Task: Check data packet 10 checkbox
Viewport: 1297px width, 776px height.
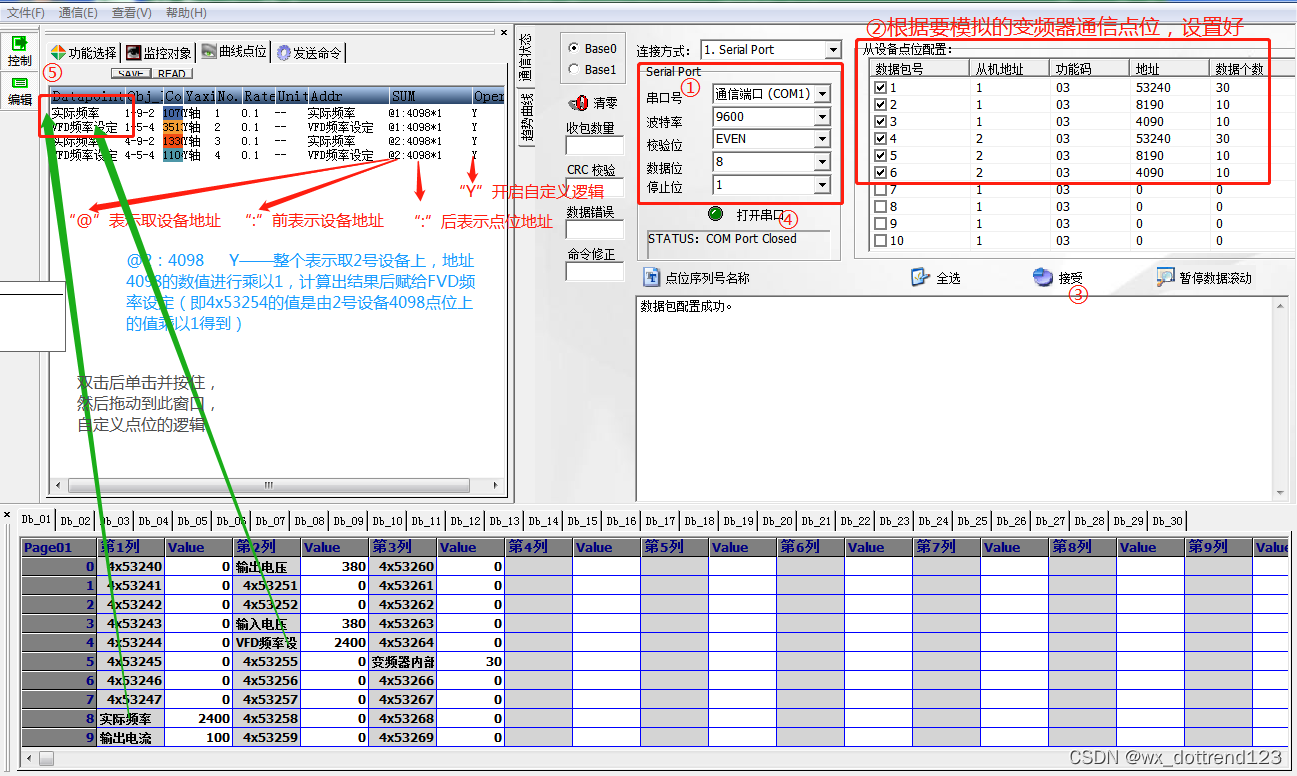Action: pyautogui.click(x=880, y=240)
